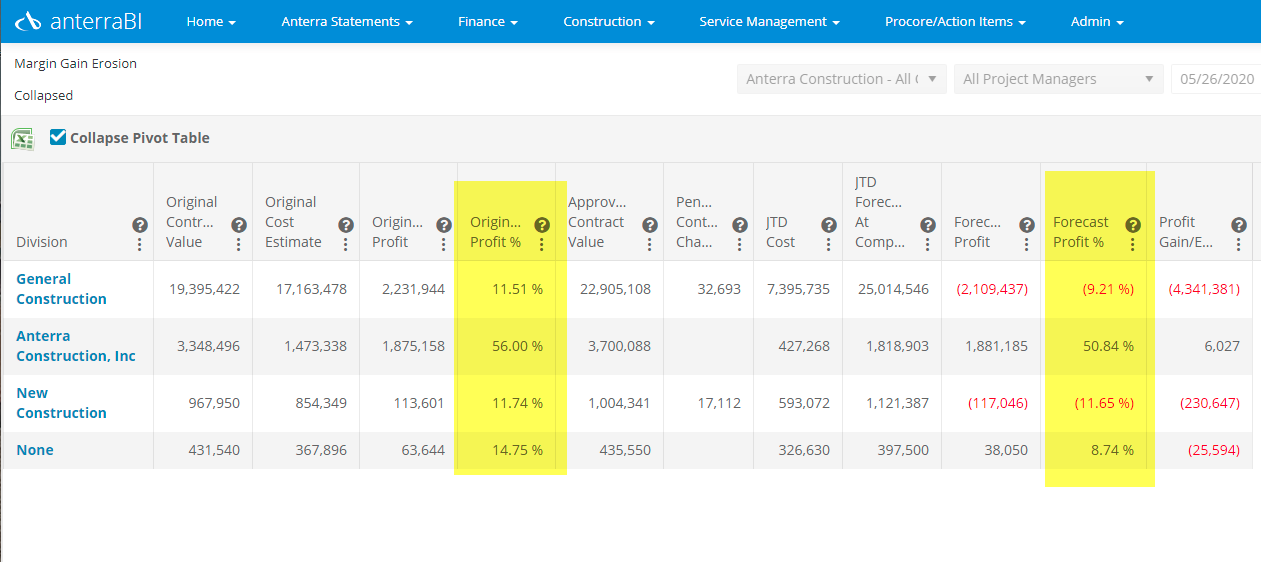
Task: Select Approved Contract Value cell 3,700,088
Action: click(615, 346)
